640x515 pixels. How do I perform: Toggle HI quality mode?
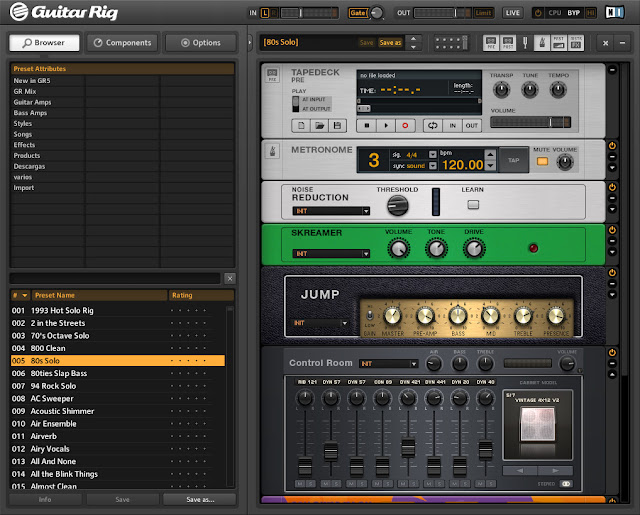590,13
